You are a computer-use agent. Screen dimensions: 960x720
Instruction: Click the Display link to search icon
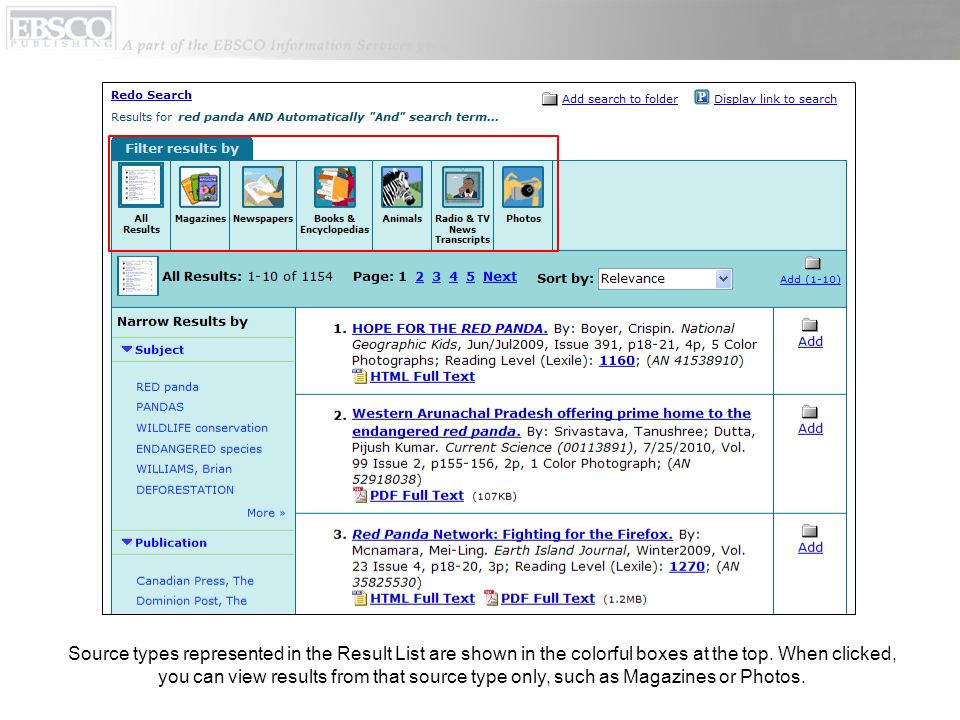pyautogui.click(x=702, y=97)
